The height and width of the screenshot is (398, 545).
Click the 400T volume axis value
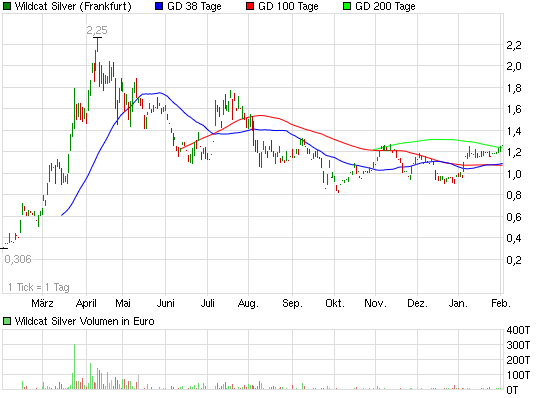pos(518,330)
